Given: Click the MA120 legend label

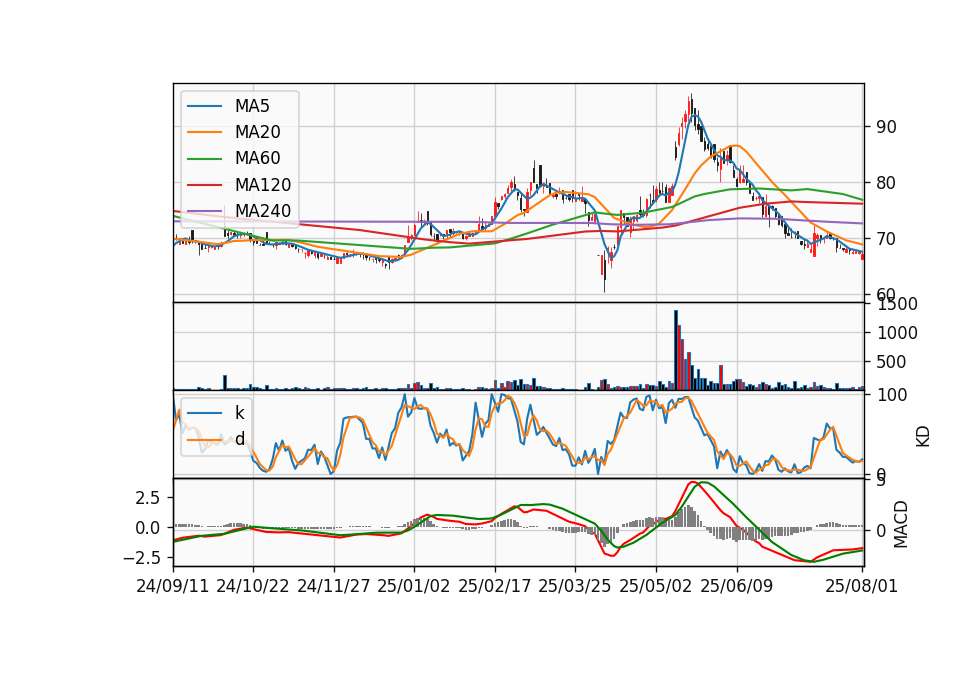Looking at the screenshot, I should [263, 184].
